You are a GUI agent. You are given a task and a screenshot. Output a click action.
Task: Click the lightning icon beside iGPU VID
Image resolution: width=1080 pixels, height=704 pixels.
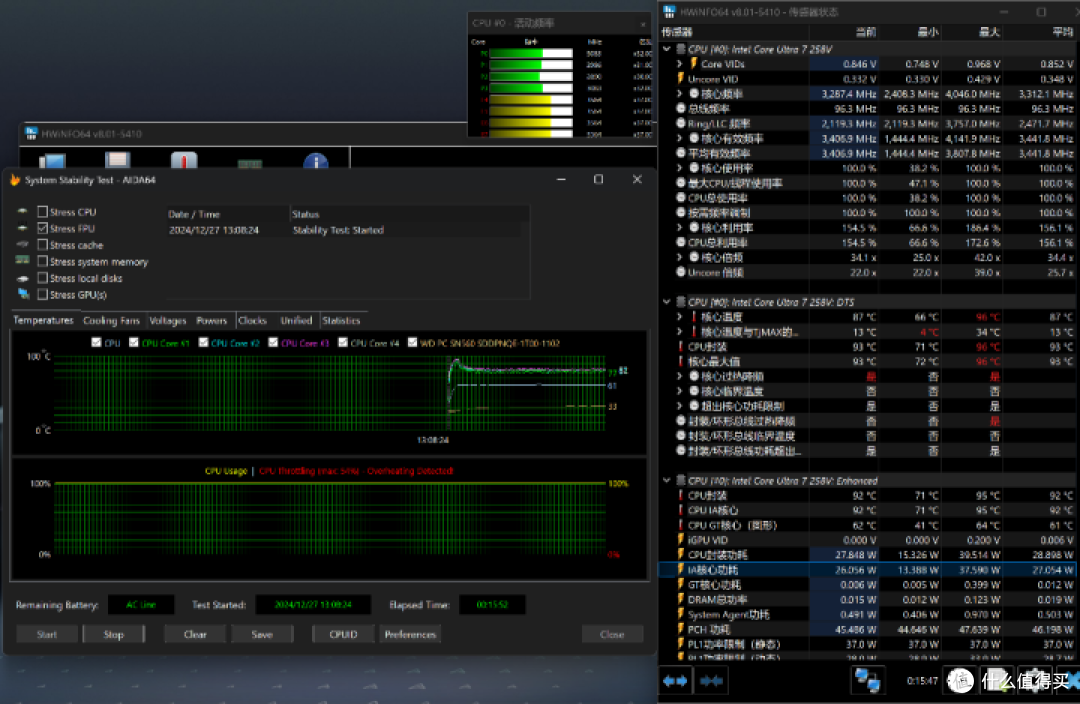point(681,539)
